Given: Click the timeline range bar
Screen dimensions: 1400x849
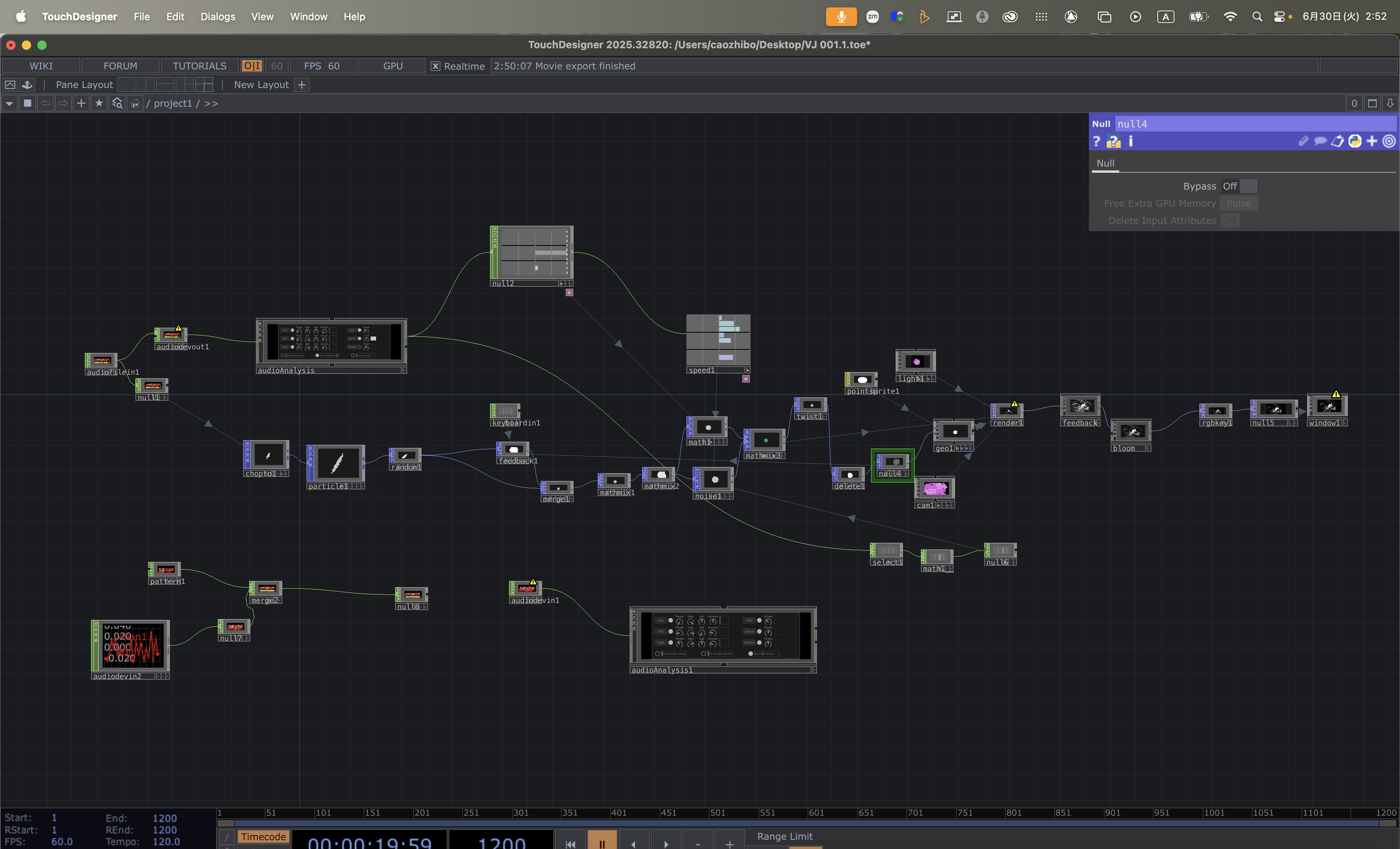Looking at the screenshot, I should coord(806,823).
